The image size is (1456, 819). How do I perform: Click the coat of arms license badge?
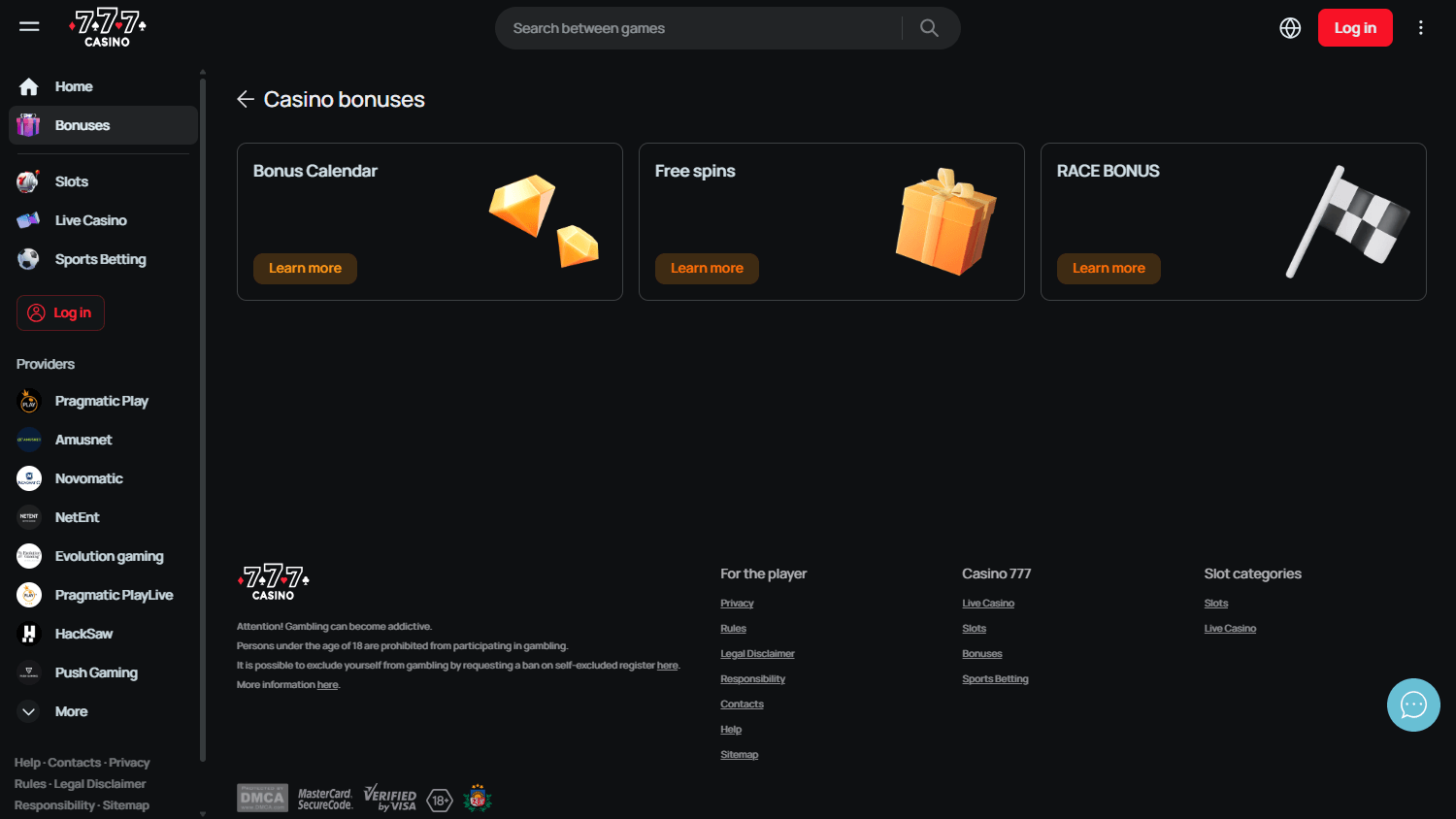coord(477,798)
